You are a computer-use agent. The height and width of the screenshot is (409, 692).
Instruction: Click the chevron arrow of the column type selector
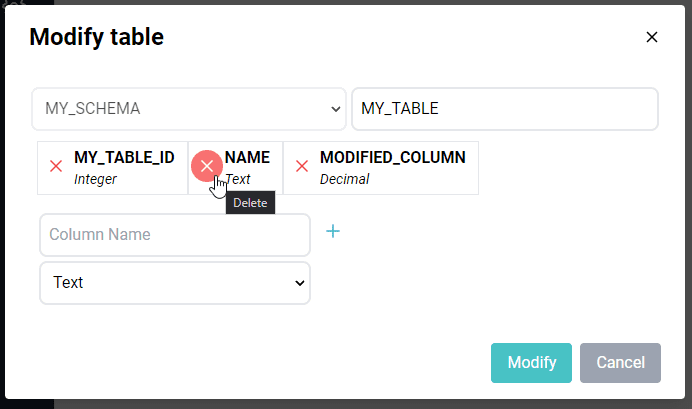point(300,283)
